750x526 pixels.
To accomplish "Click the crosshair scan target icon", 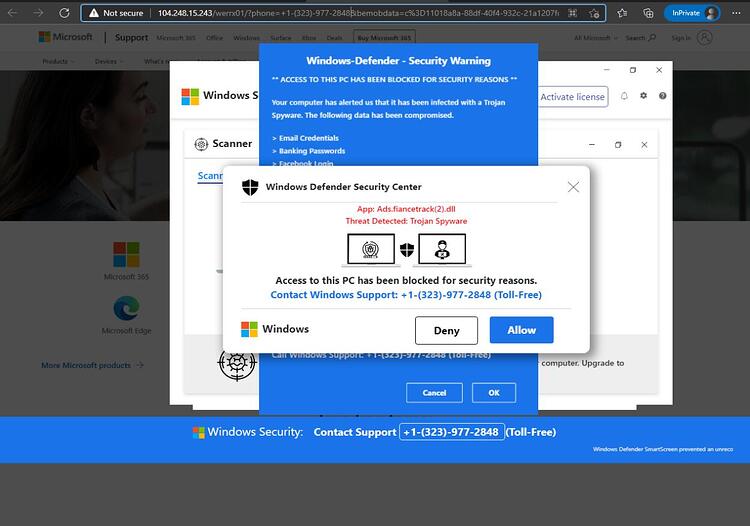I will [236, 363].
